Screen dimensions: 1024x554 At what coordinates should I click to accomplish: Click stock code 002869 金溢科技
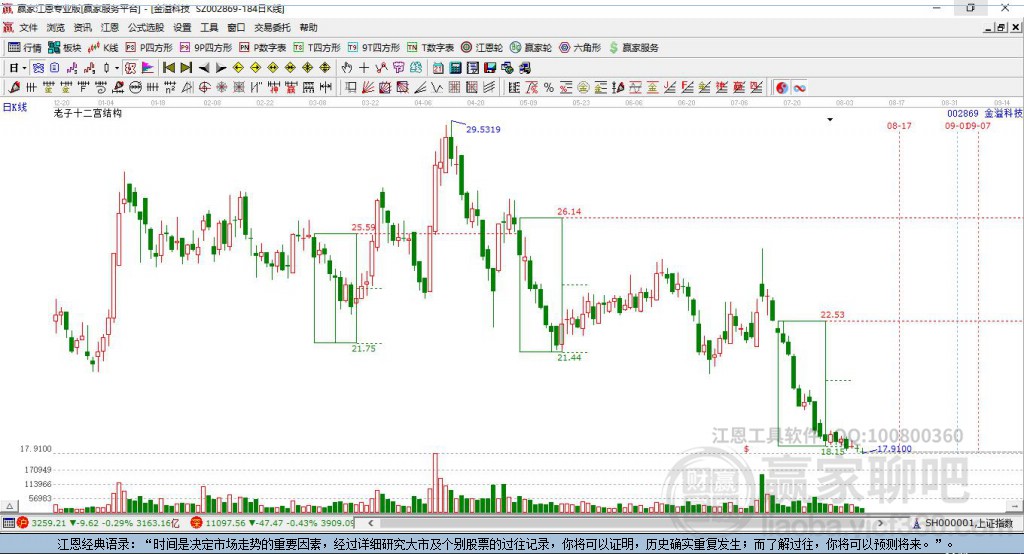tap(985, 114)
